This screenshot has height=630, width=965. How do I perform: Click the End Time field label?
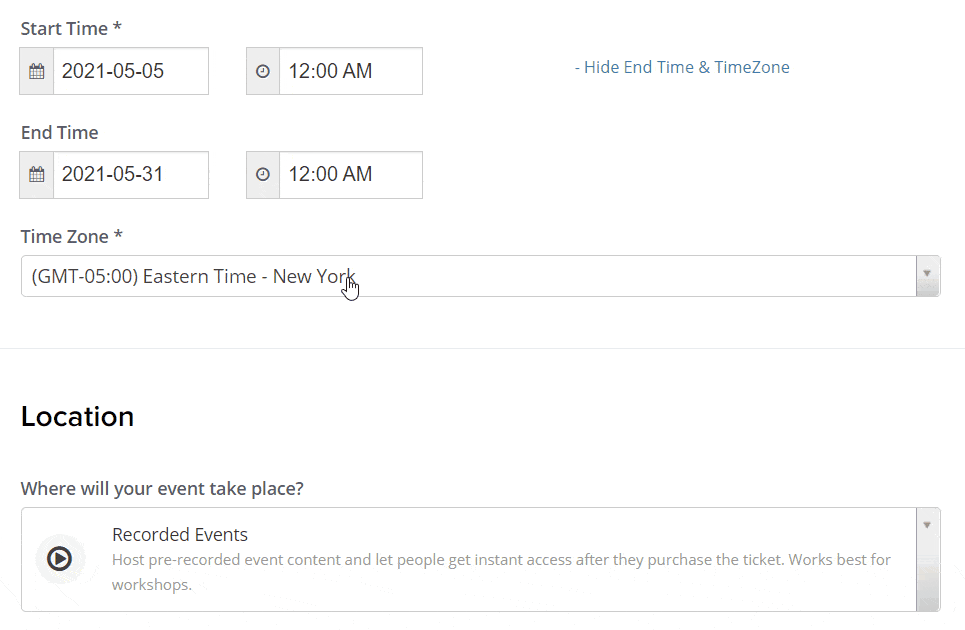(x=60, y=133)
